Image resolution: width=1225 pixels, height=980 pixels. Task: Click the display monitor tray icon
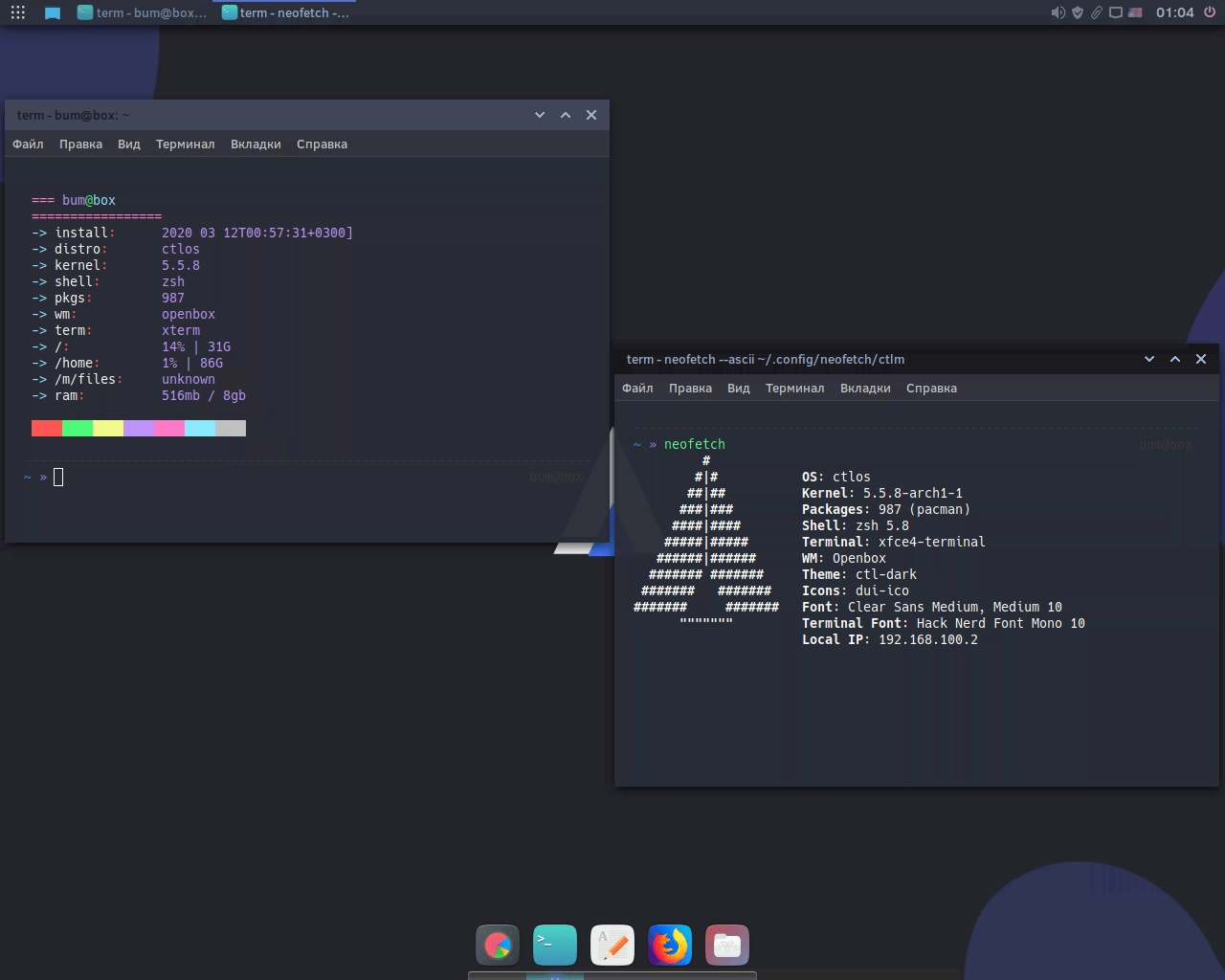pyautogui.click(x=1116, y=12)
